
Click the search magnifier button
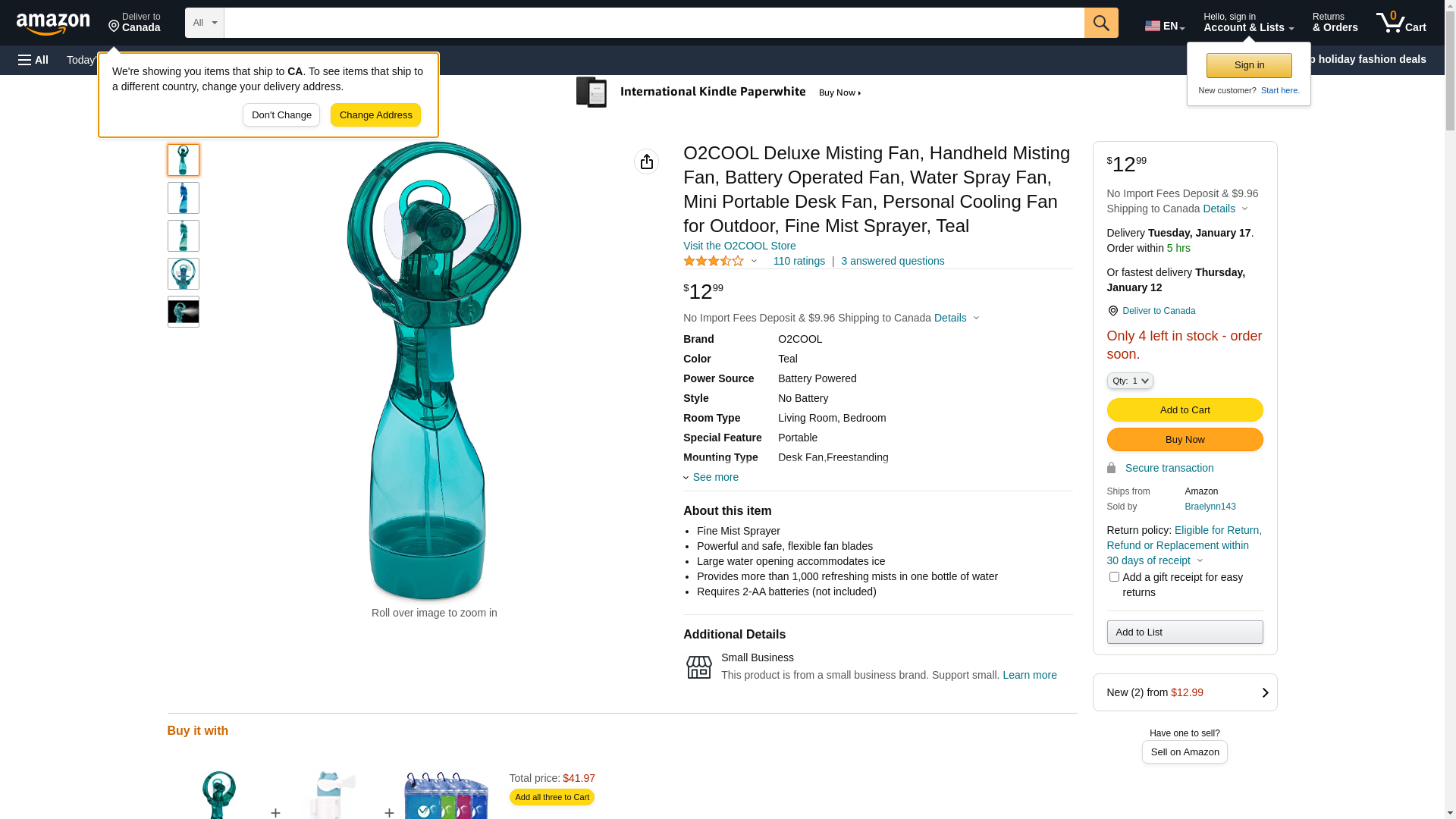1101,23
